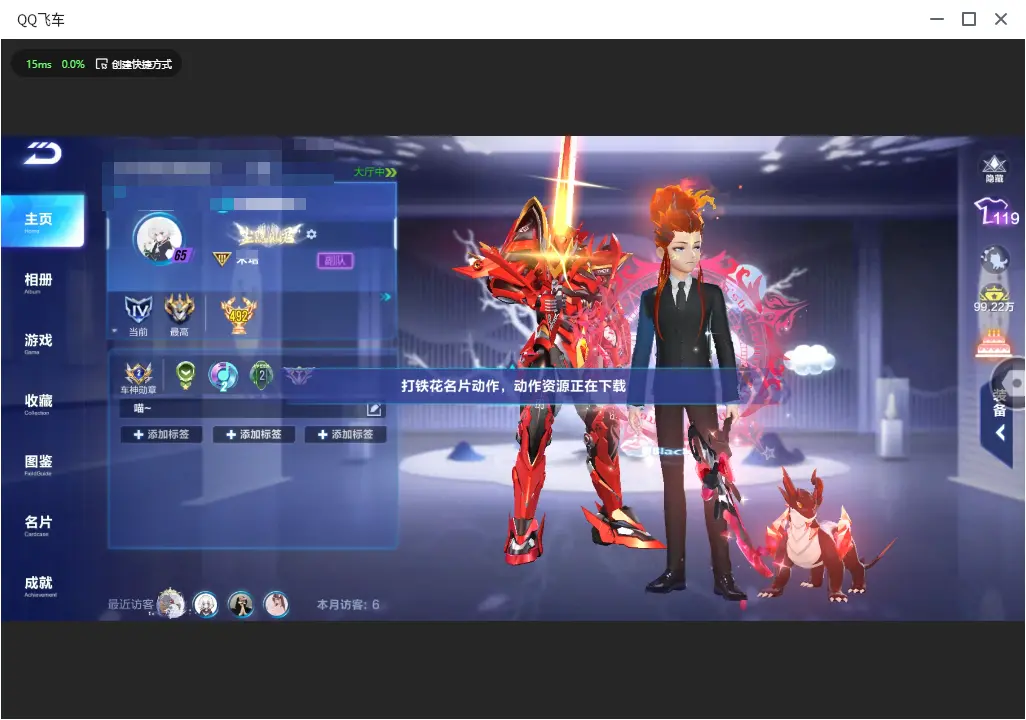Click the yellow triangle club rank badge

click(222, 260)
